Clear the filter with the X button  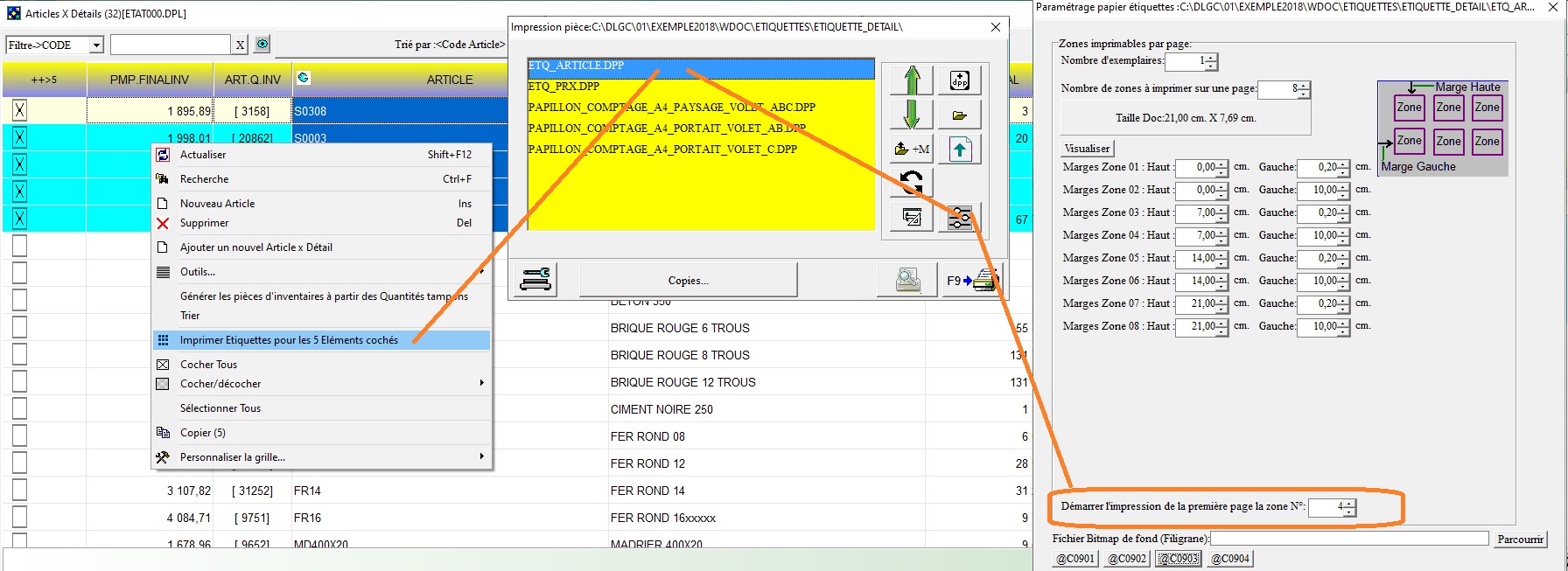pyautogui.click(x=240, y=45)
